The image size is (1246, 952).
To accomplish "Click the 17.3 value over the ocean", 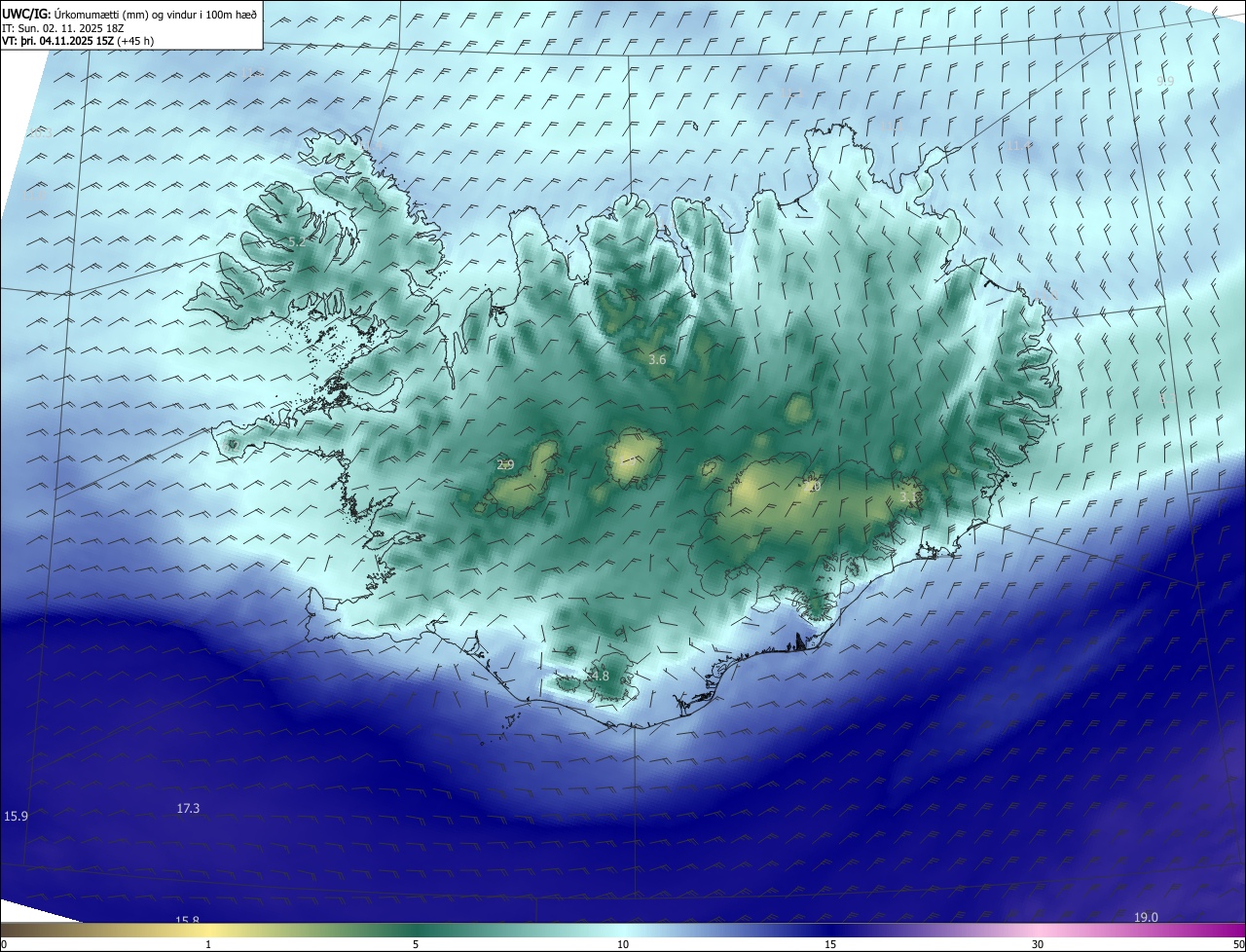I will pos(188,808).
